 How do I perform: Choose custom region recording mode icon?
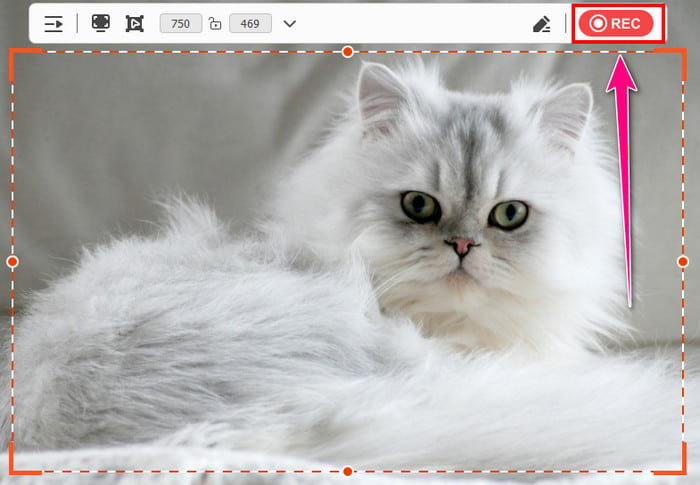(134, 24)
